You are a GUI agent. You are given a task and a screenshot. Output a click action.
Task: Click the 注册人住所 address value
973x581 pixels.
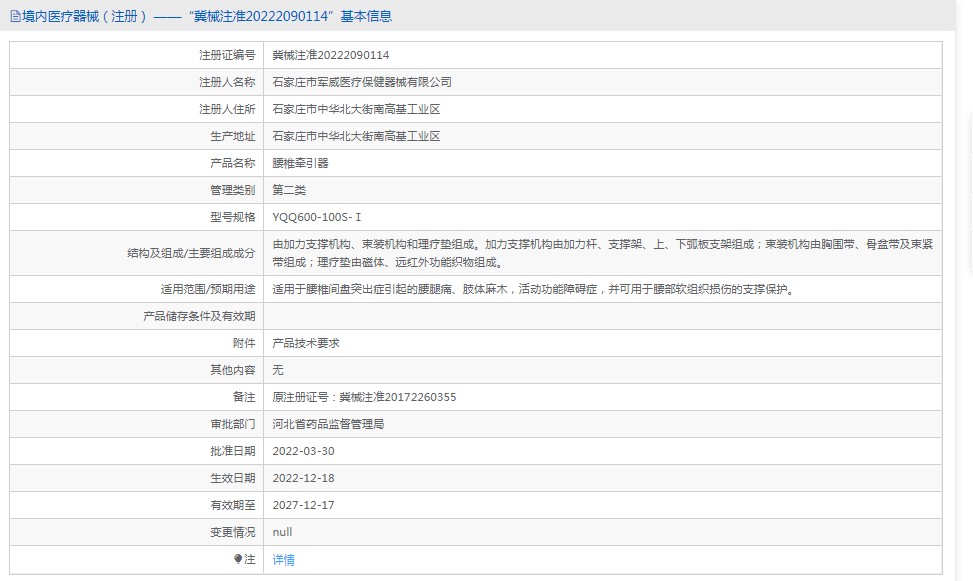[x=356, y=109]
